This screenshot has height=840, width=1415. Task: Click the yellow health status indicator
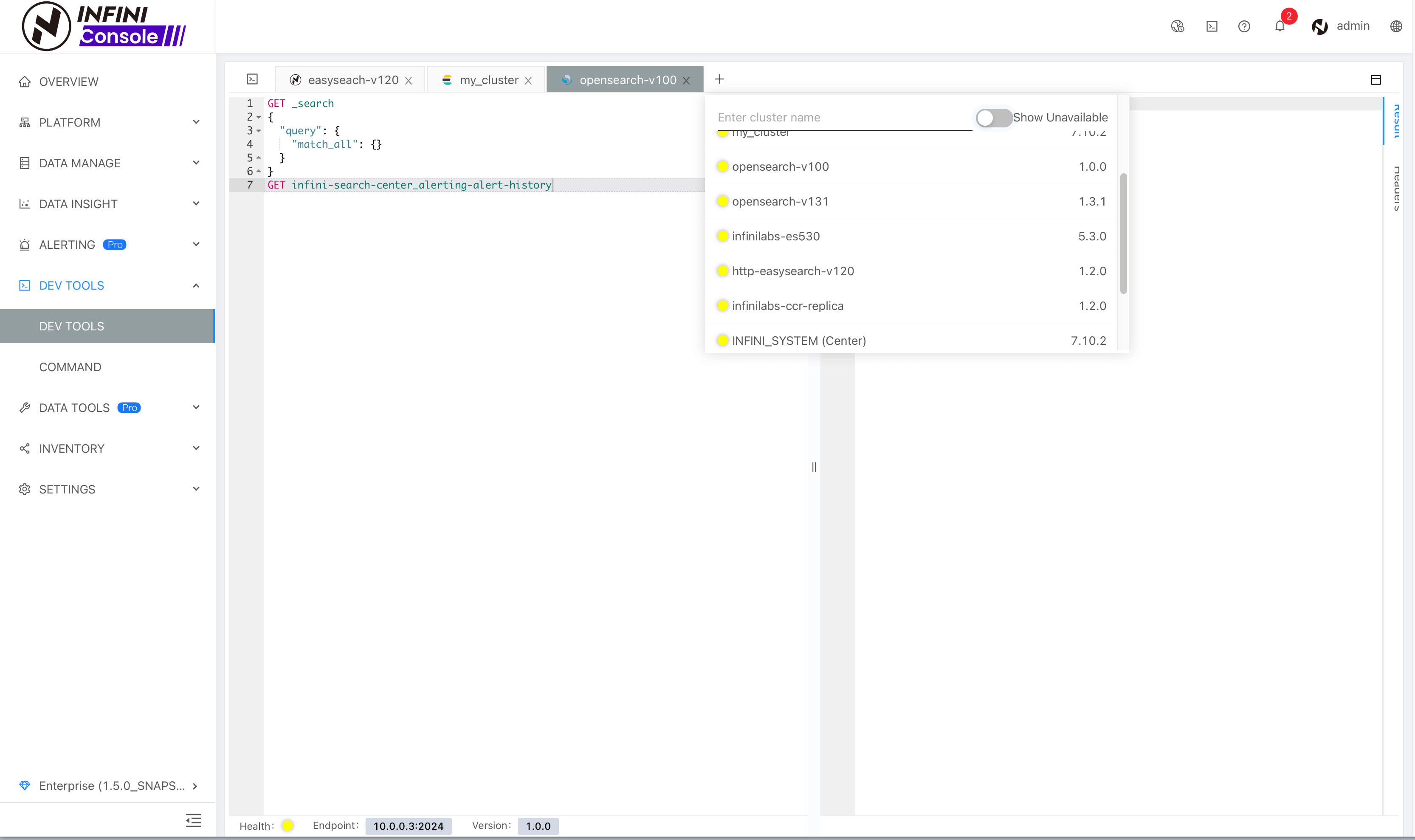coord(288,826)
